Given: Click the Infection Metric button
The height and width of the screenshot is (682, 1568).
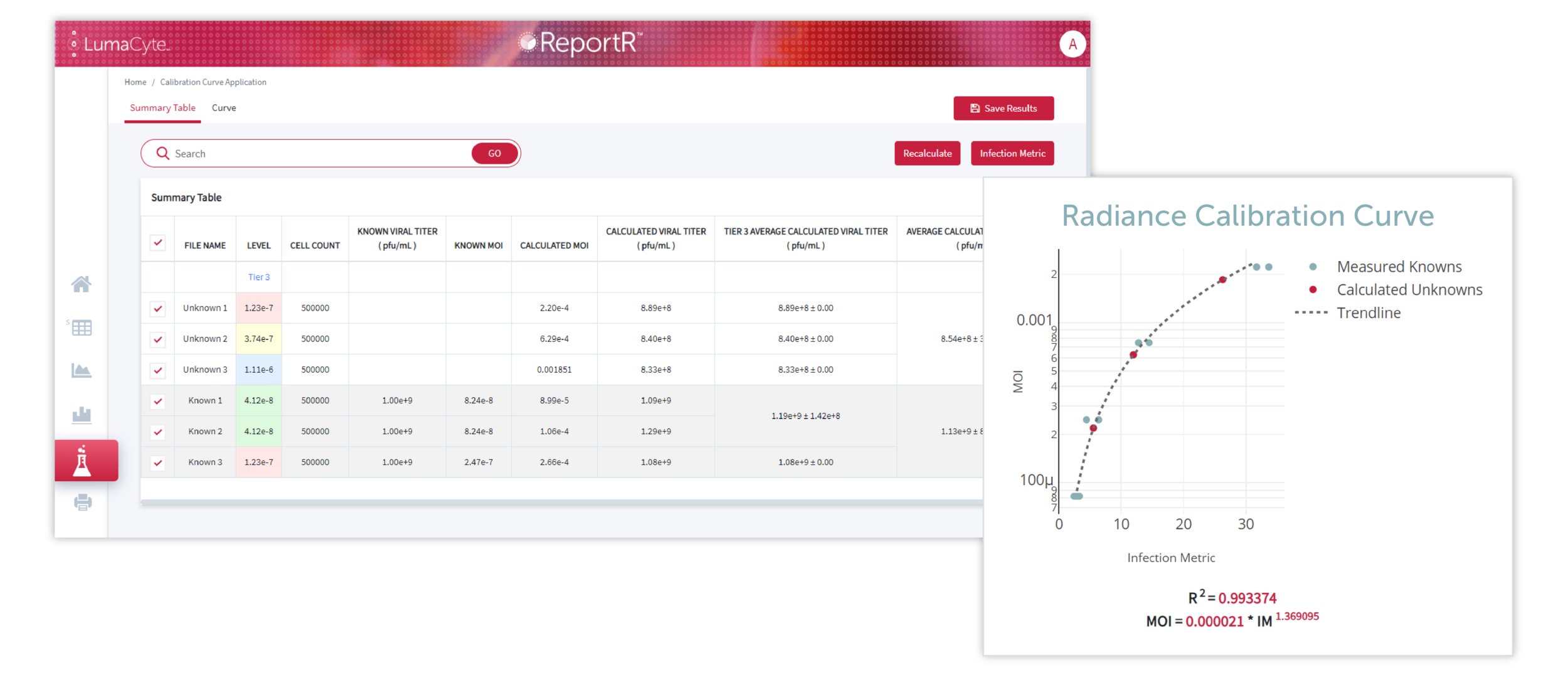Looking at the screenshot, I should pyautogui.click(x=1012, y=154).
